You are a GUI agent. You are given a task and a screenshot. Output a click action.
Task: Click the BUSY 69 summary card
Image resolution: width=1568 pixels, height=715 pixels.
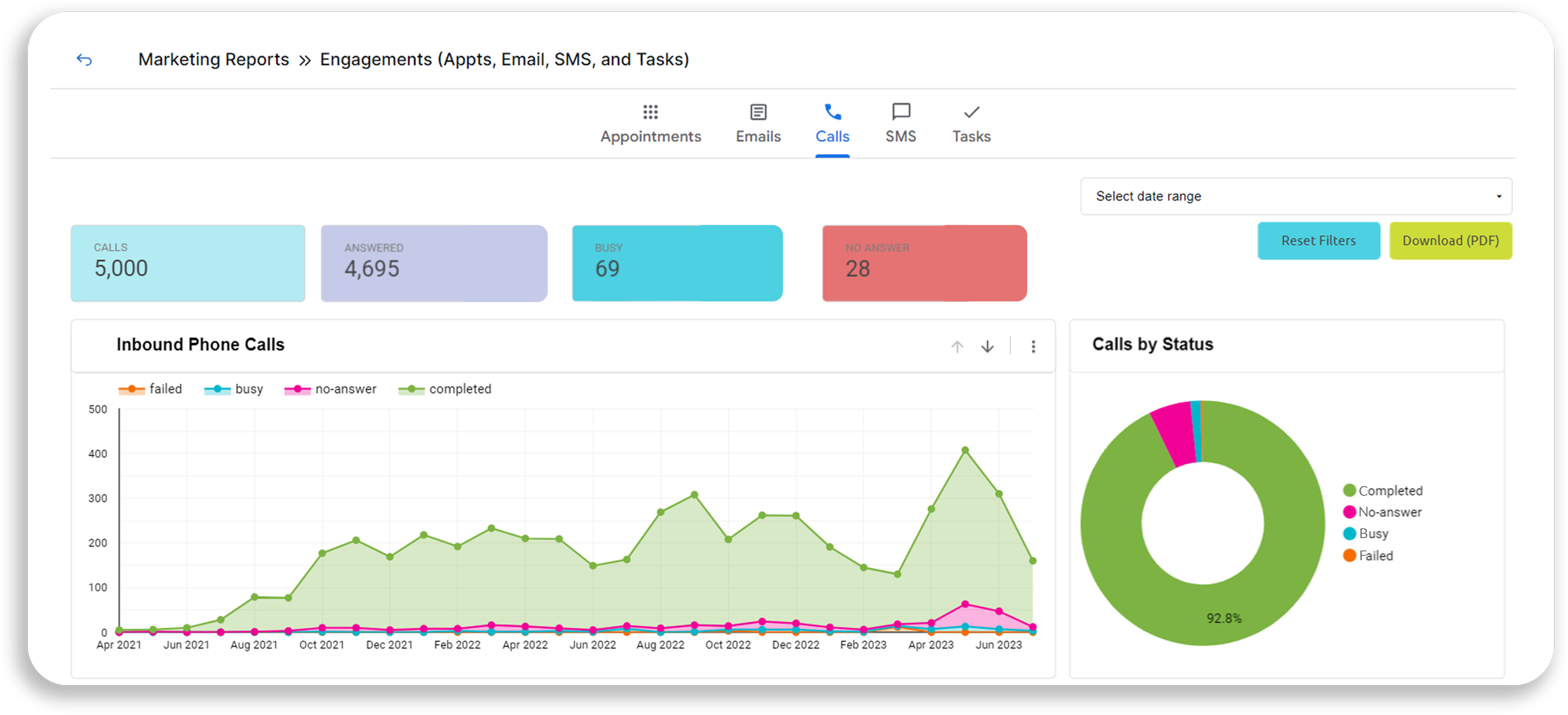677,263
